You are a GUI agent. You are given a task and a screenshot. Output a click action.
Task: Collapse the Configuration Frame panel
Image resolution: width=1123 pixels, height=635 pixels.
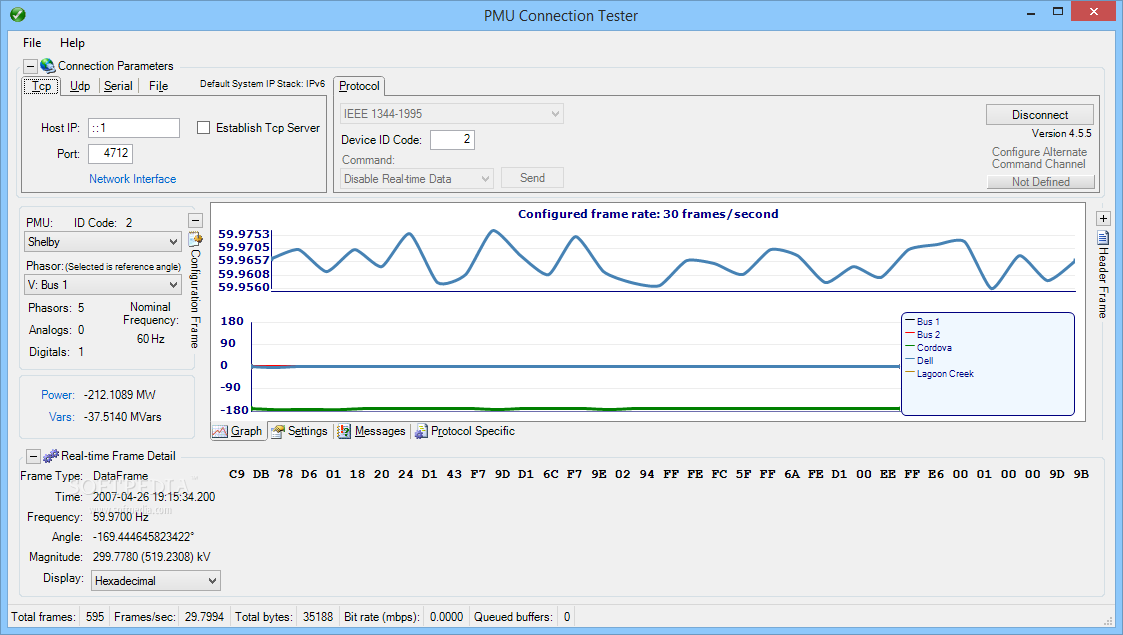tap(195, 220)
